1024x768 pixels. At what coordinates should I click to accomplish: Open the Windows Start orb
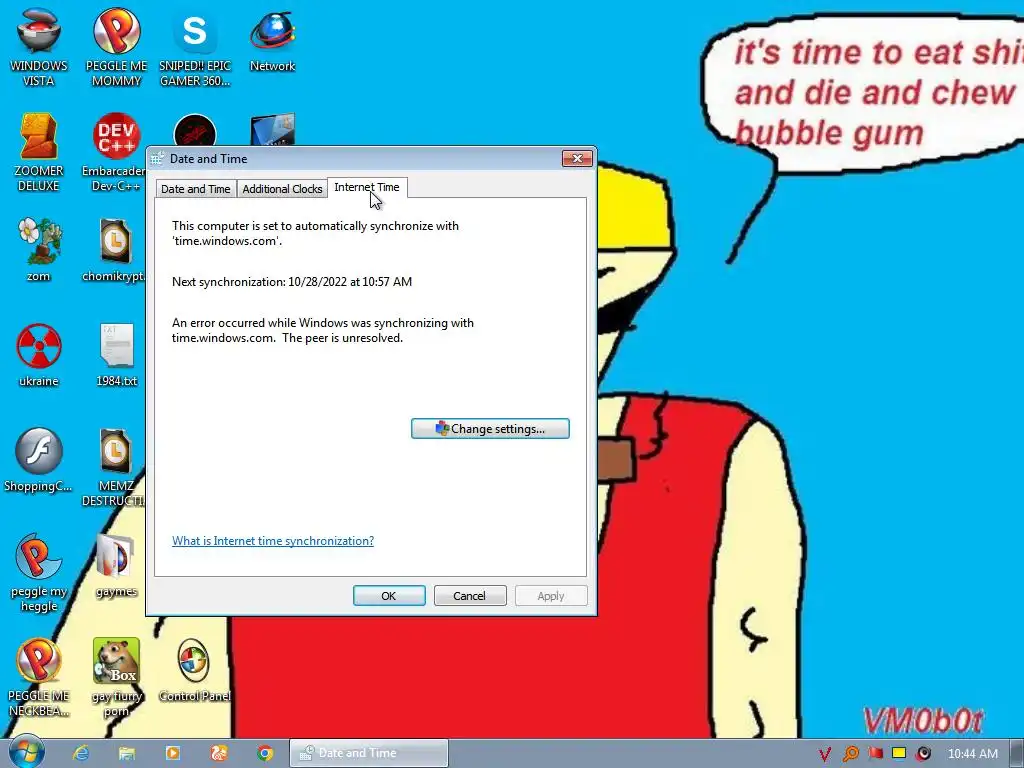tap(26, 752)
